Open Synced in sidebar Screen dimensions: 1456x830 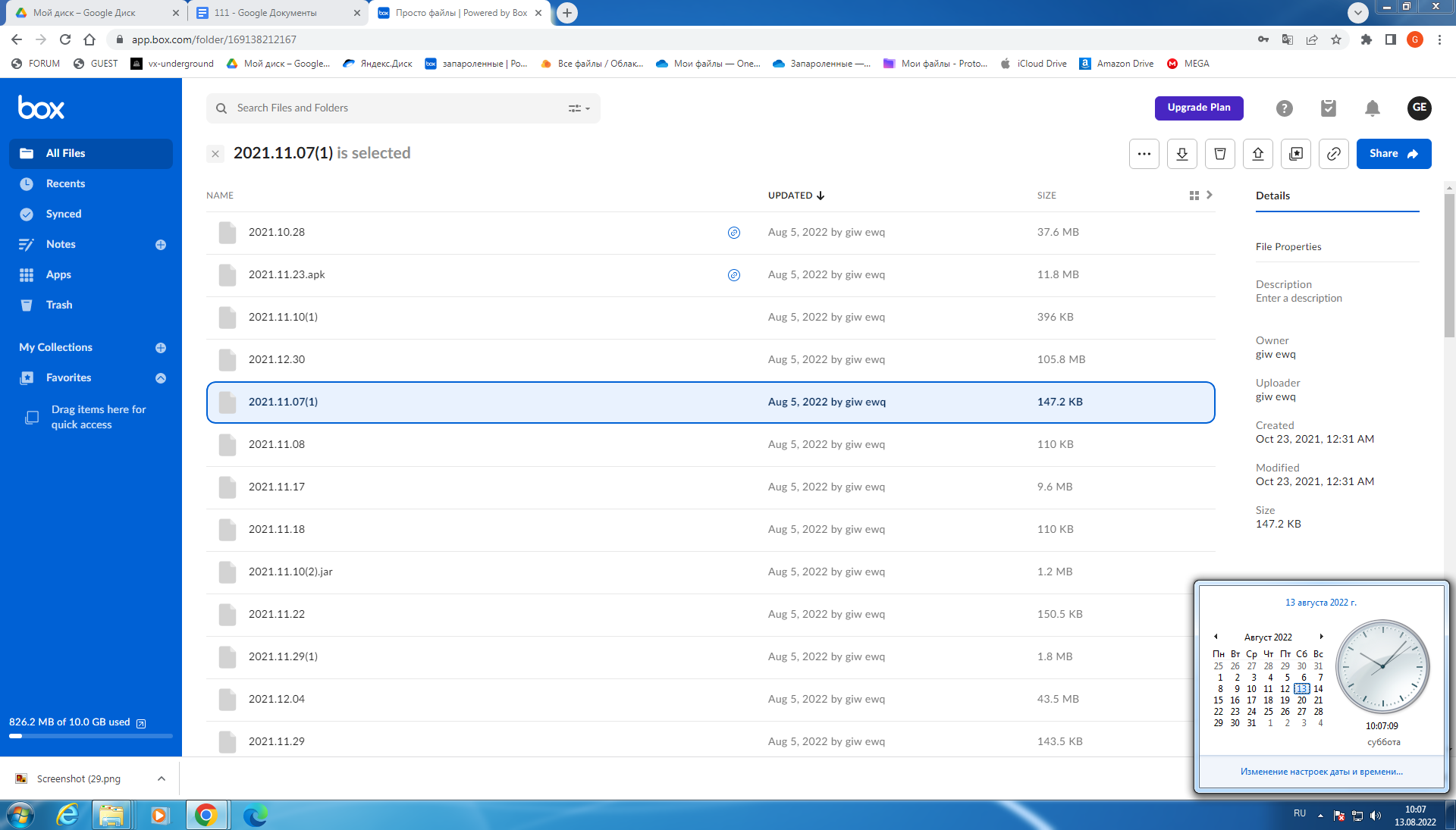click(91, 214)
